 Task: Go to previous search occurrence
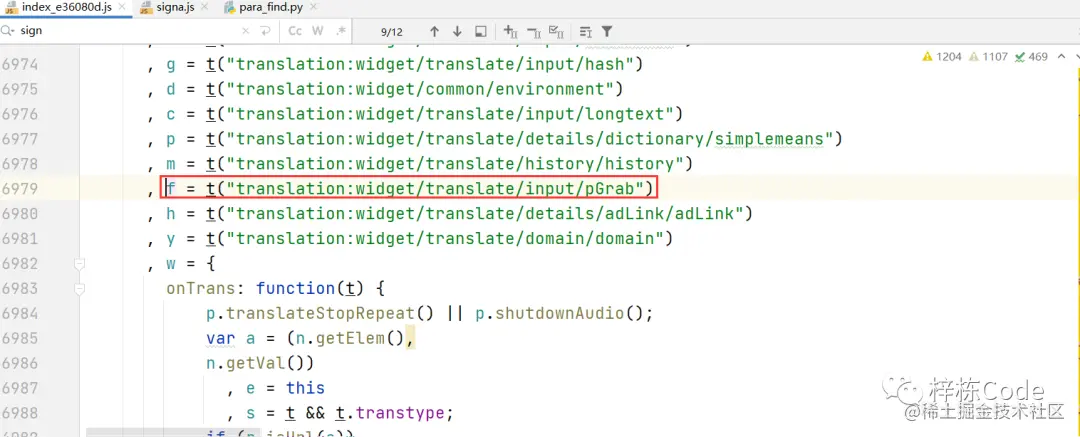coord(434,31)
